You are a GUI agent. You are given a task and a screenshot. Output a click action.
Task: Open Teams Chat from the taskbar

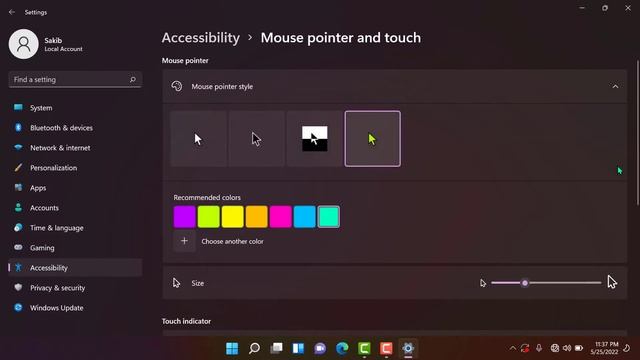[x=320, y=348]
